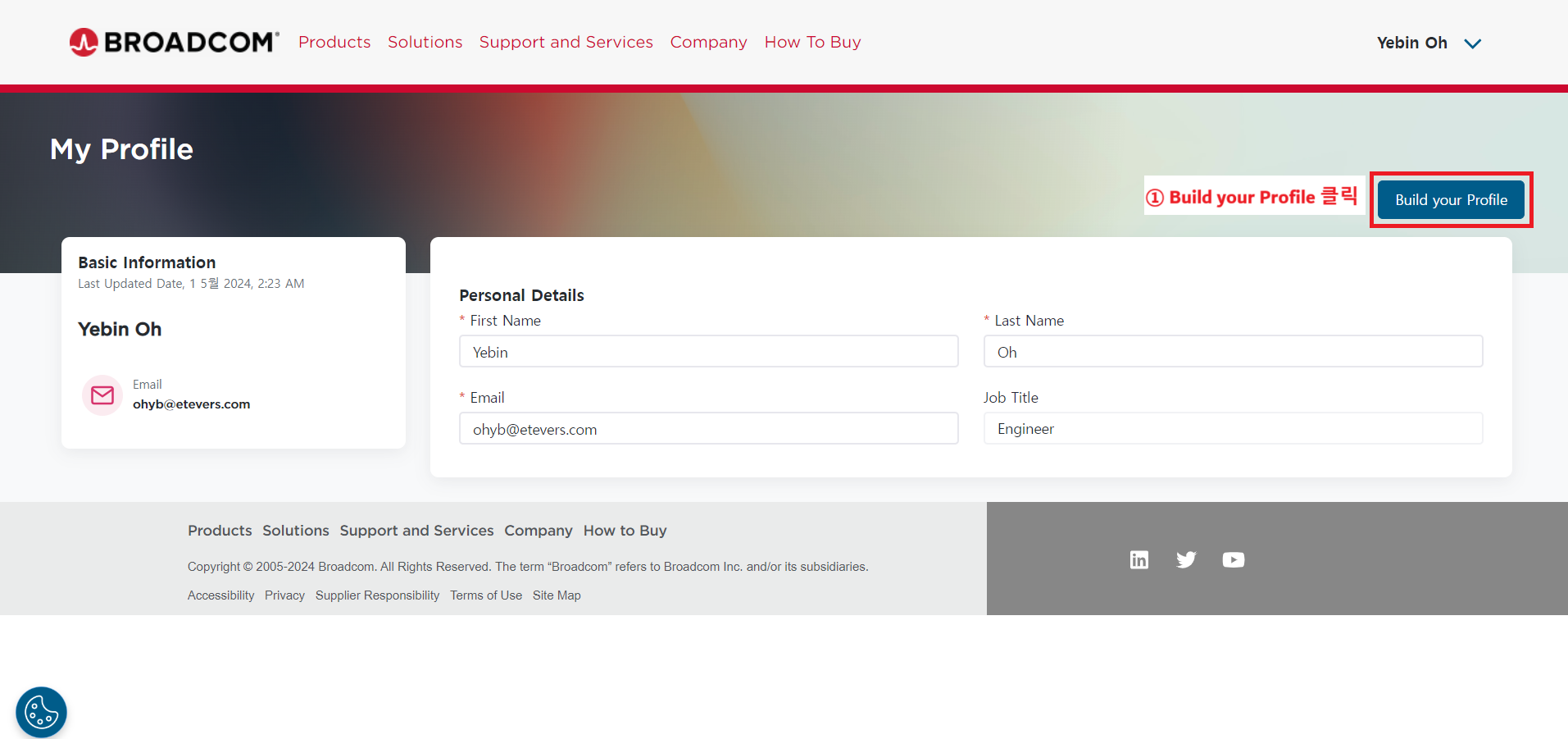Visit the Site Map footer link
1568x739 pixels.
pos(557,595)
